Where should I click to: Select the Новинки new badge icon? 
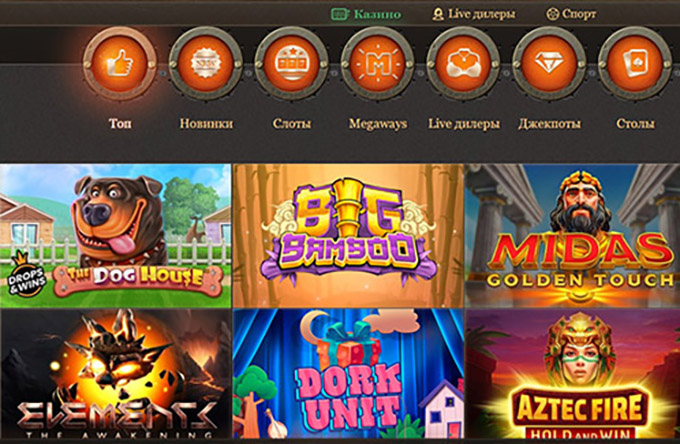click(x=206, y=63)
